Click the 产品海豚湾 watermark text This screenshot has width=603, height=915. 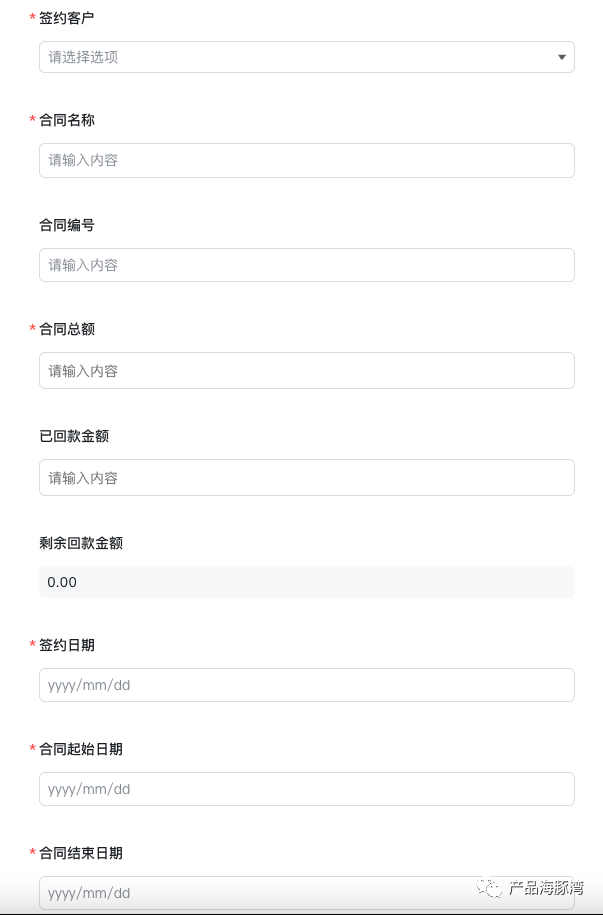546,888
